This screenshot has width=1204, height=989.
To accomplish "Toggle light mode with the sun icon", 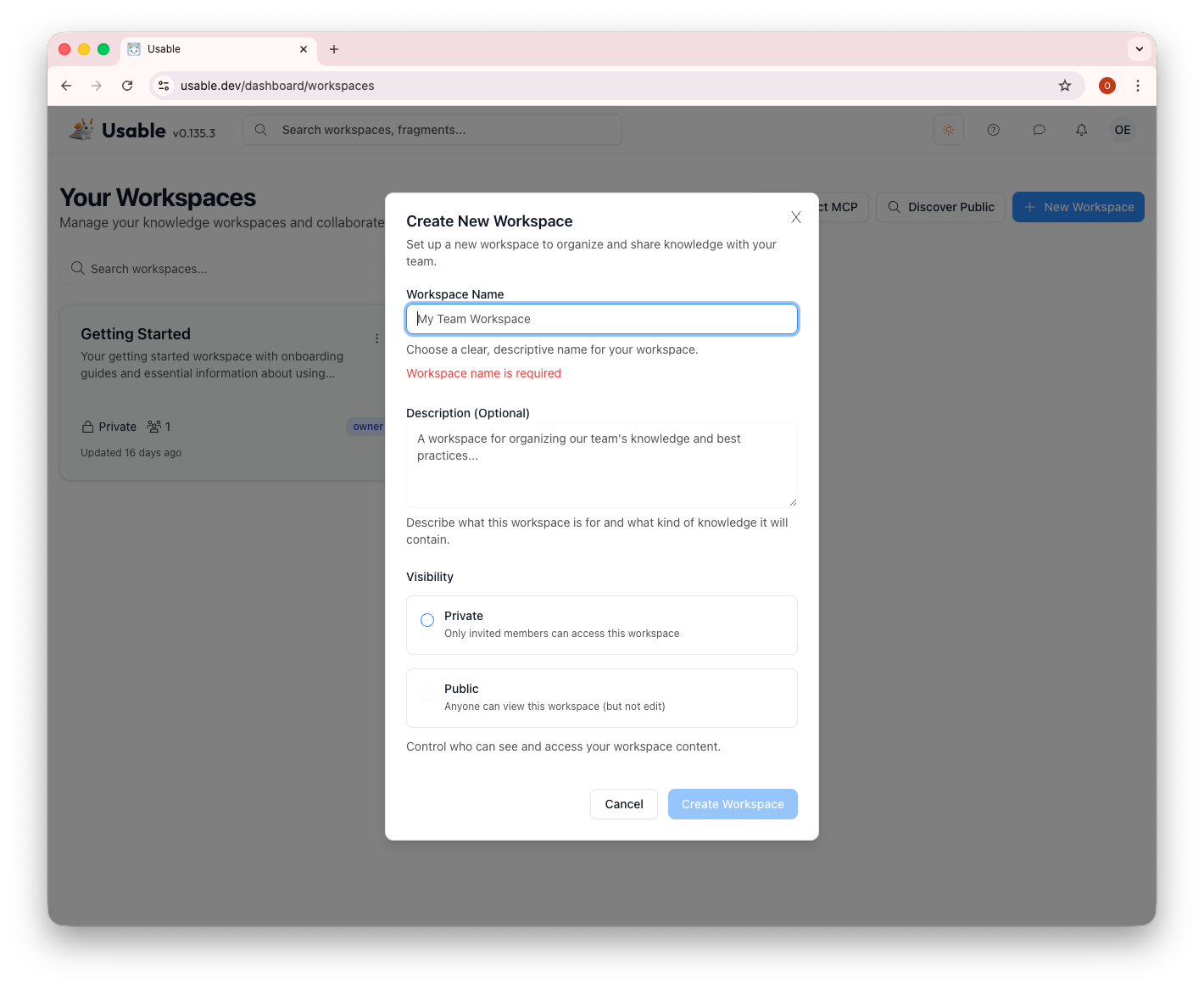I will 949,130.
